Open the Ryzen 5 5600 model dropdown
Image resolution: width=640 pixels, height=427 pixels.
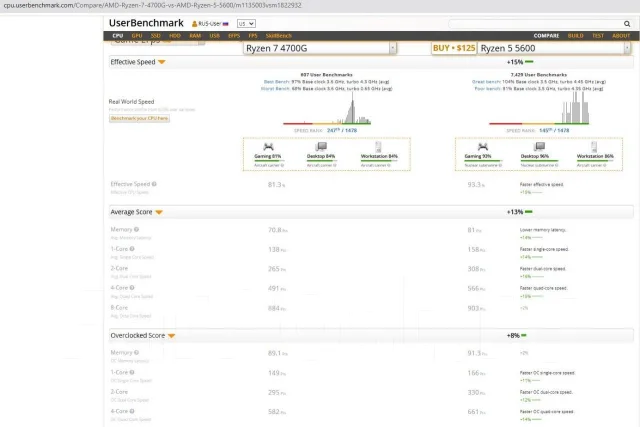point(627,48)
